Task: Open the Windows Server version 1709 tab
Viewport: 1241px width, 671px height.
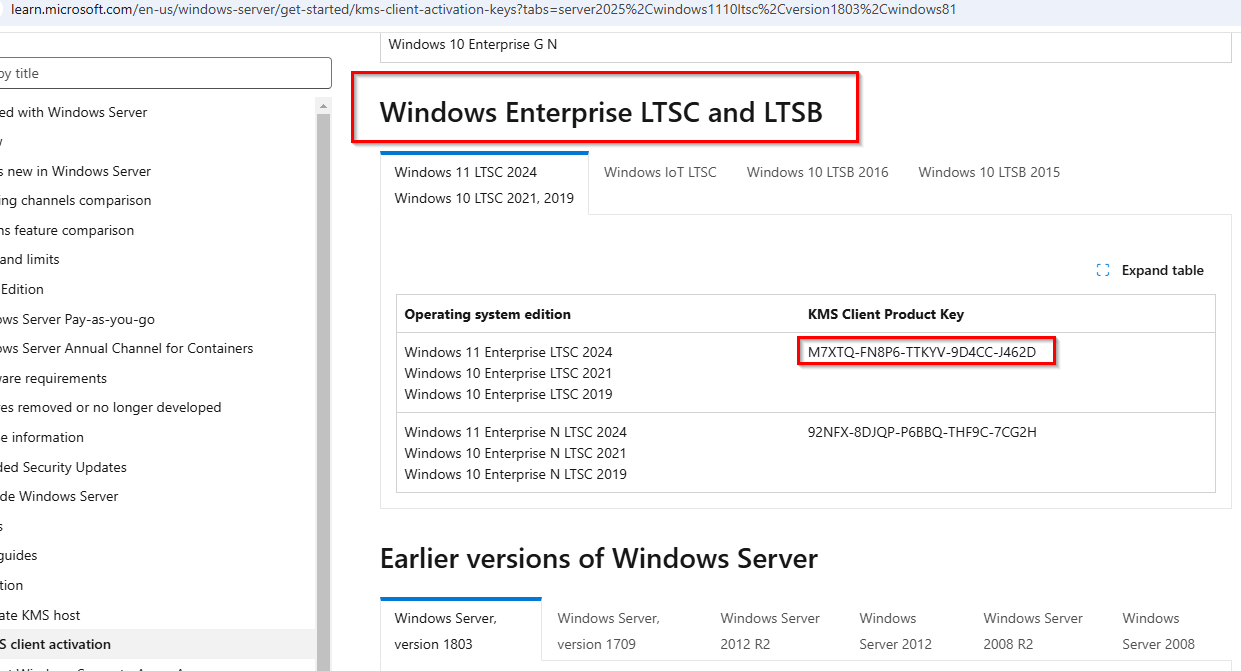Action: 608,631
